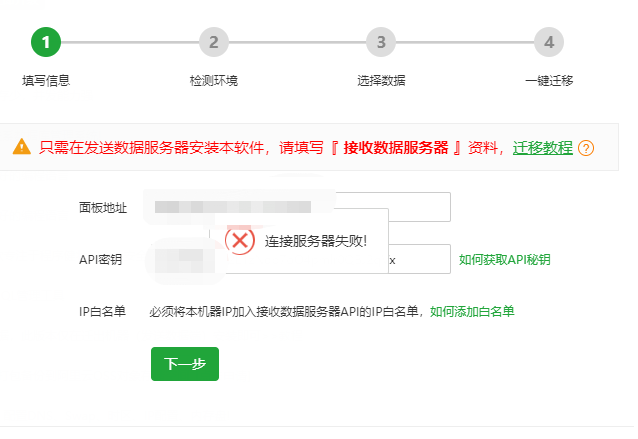Select the 填写信息 step label
The width and height of the screenshot is (638, 439).
pos(46,81)
